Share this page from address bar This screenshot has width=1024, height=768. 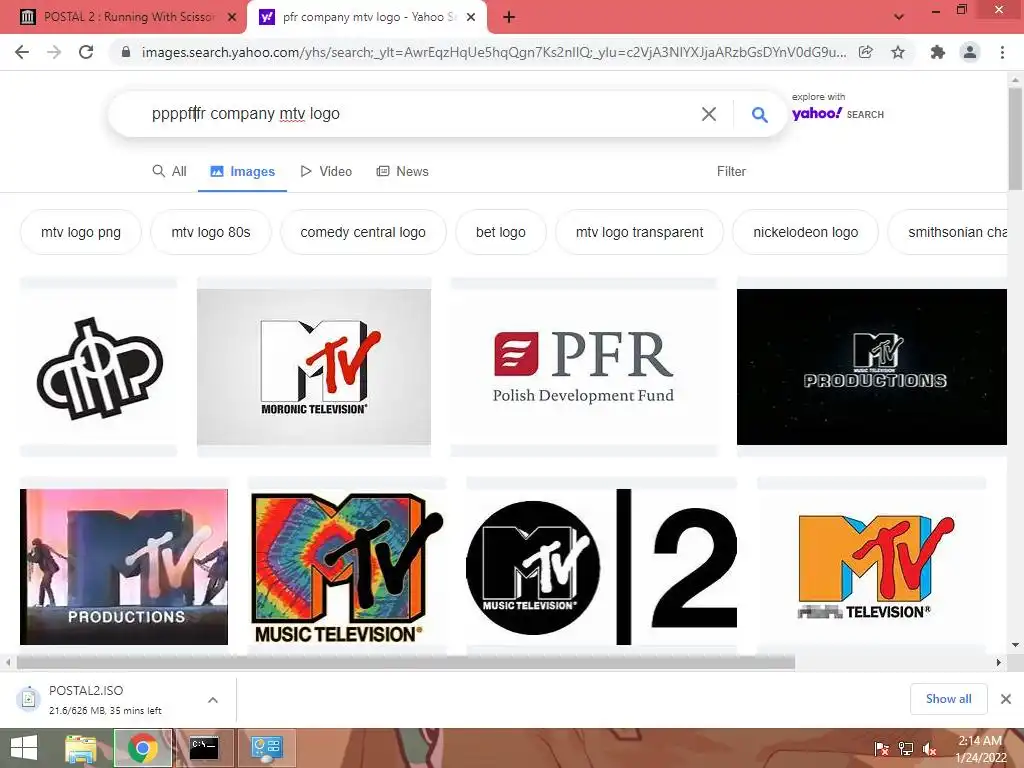click(865, 52)
